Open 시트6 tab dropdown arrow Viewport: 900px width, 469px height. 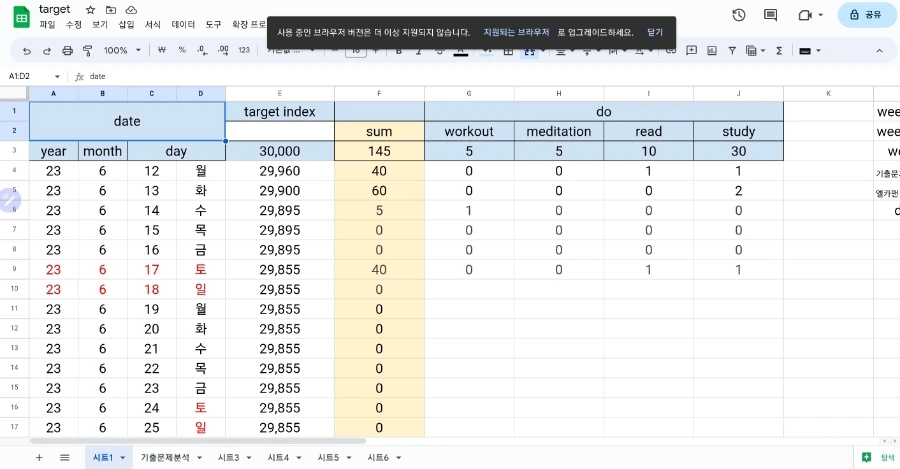[398, 458]
